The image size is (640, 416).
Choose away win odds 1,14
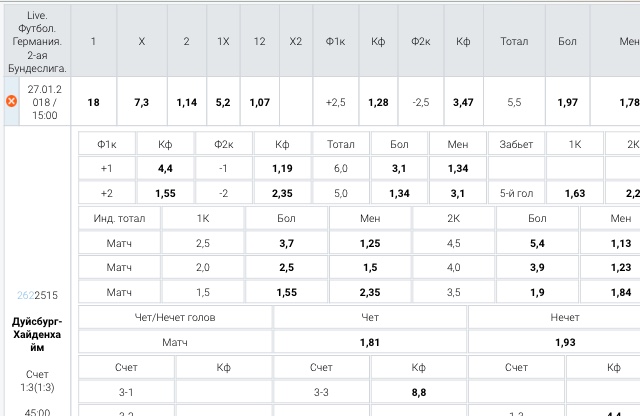coord(186,102)
